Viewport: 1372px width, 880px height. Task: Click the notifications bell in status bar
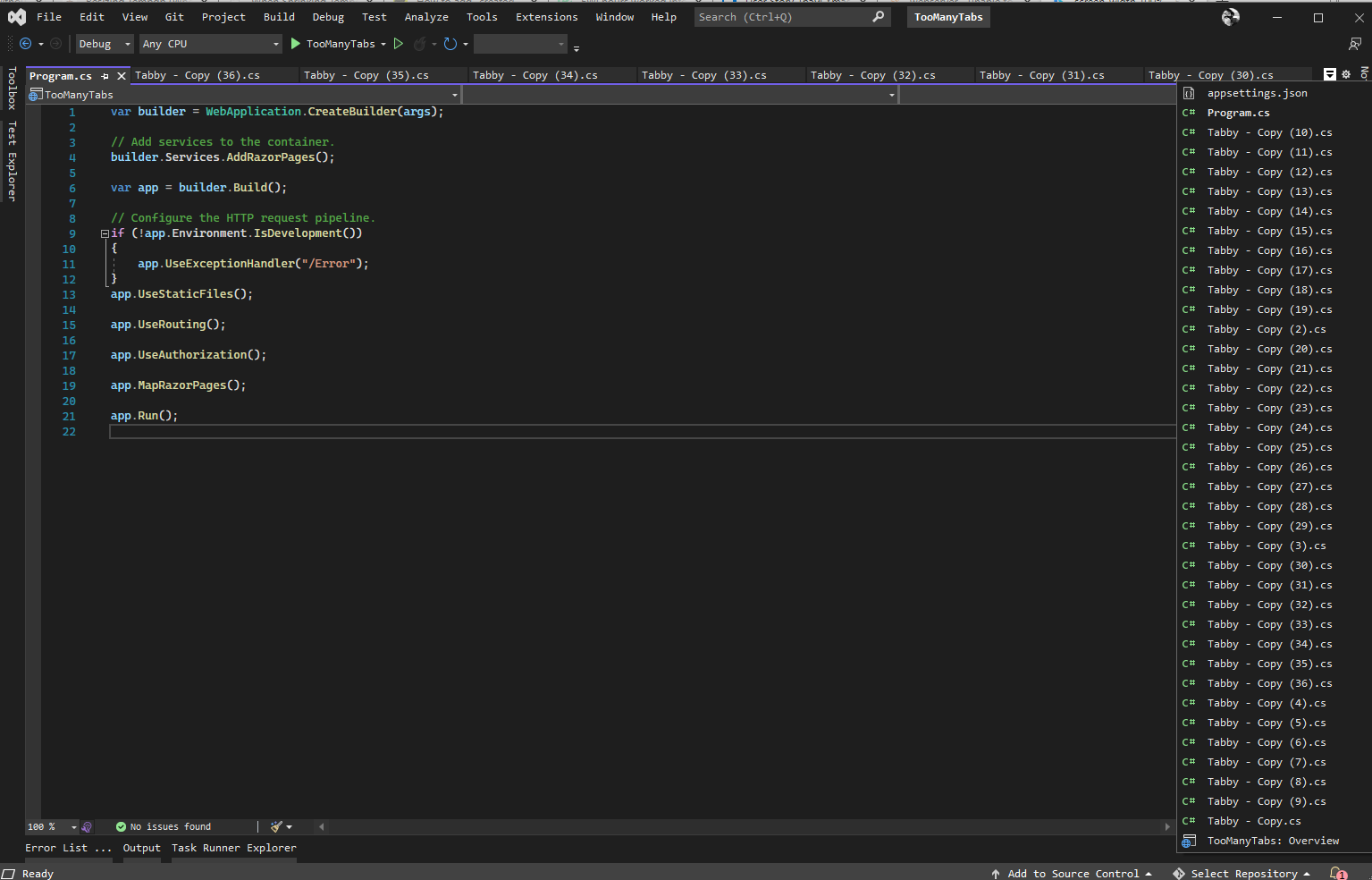click(x=1338, y=873)
